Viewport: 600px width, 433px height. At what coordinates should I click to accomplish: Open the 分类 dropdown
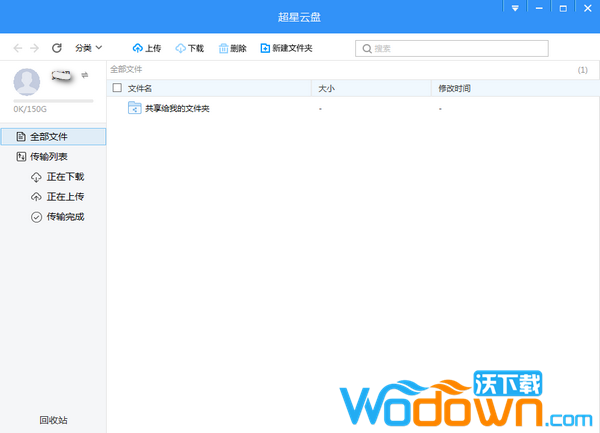click(x=88, y=48)
